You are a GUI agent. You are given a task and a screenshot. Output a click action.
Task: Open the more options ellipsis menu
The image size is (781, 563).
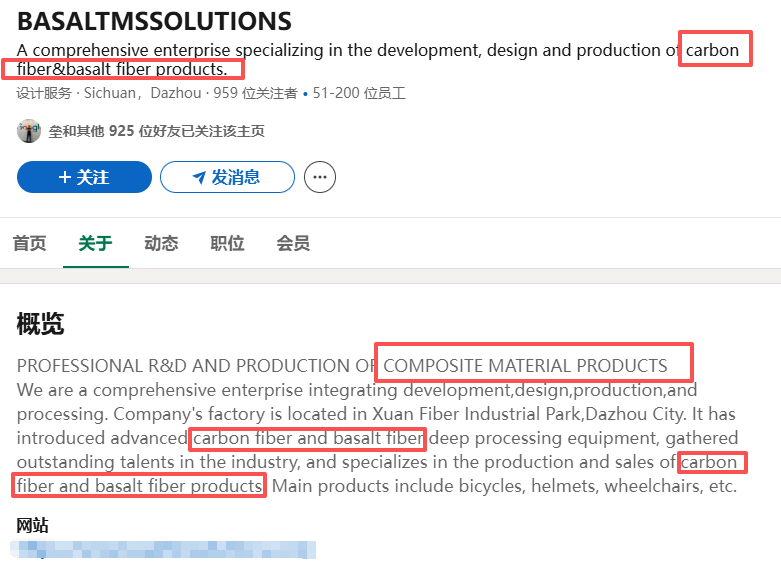coord(320,177)
